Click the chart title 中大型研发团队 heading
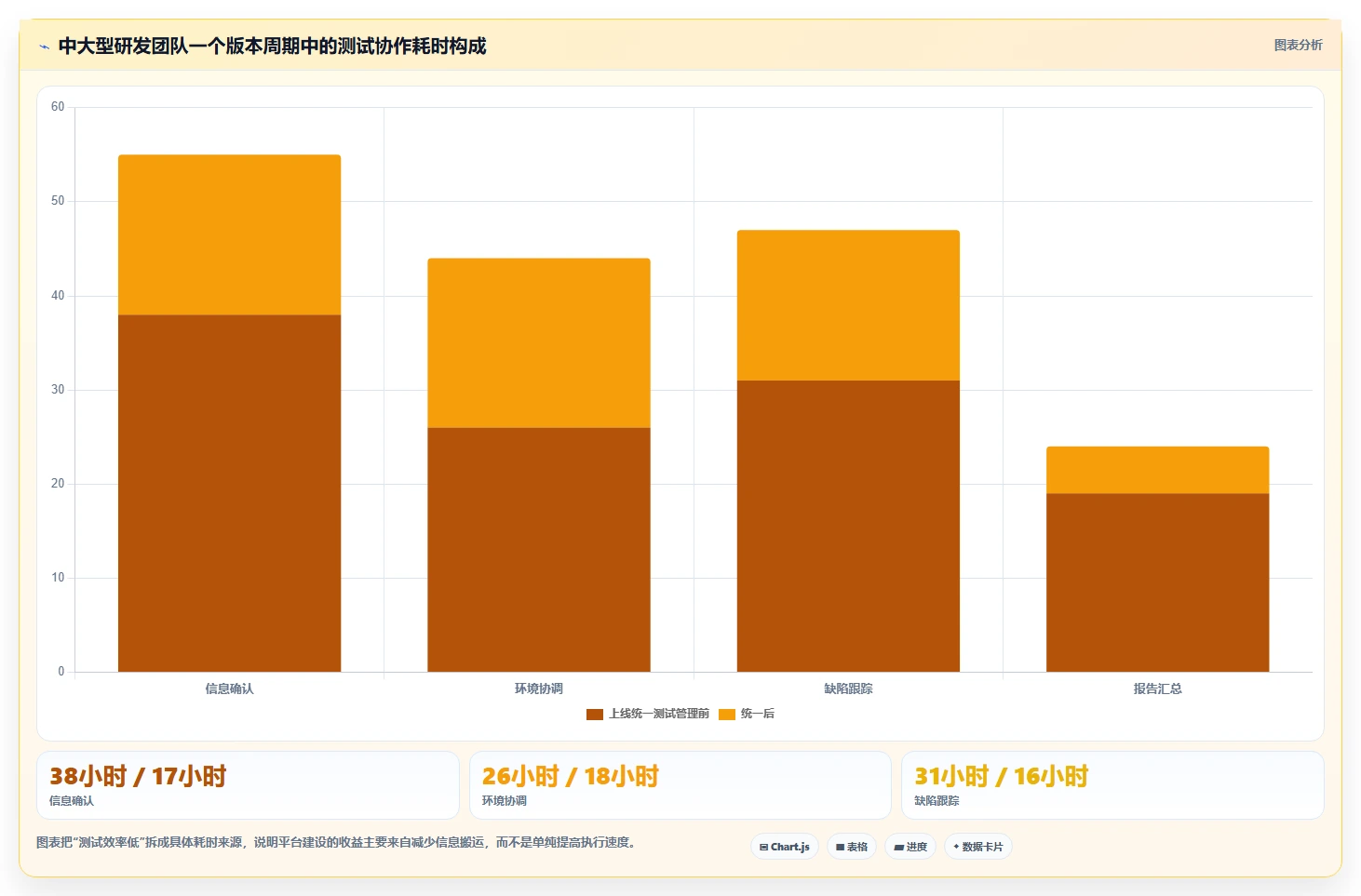Image resolution: width=1361 pixels, height=896 pixels. point(272,46)
